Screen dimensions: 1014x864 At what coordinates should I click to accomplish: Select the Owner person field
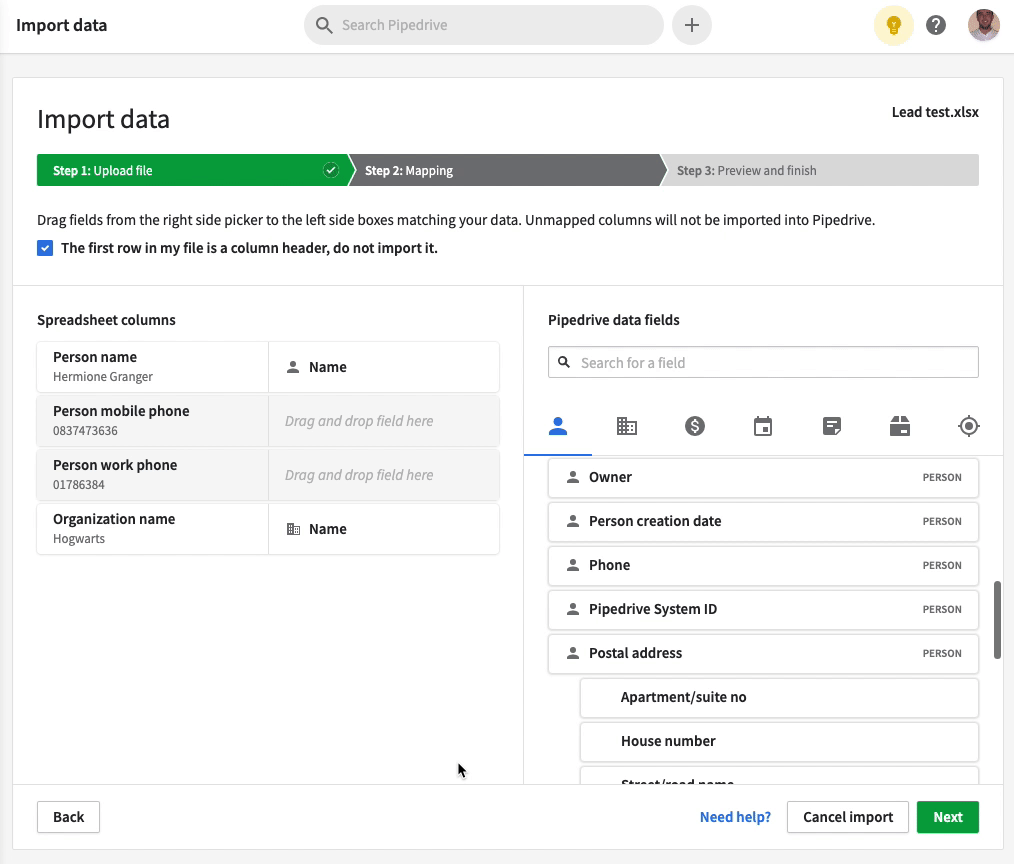click(763, 477)
